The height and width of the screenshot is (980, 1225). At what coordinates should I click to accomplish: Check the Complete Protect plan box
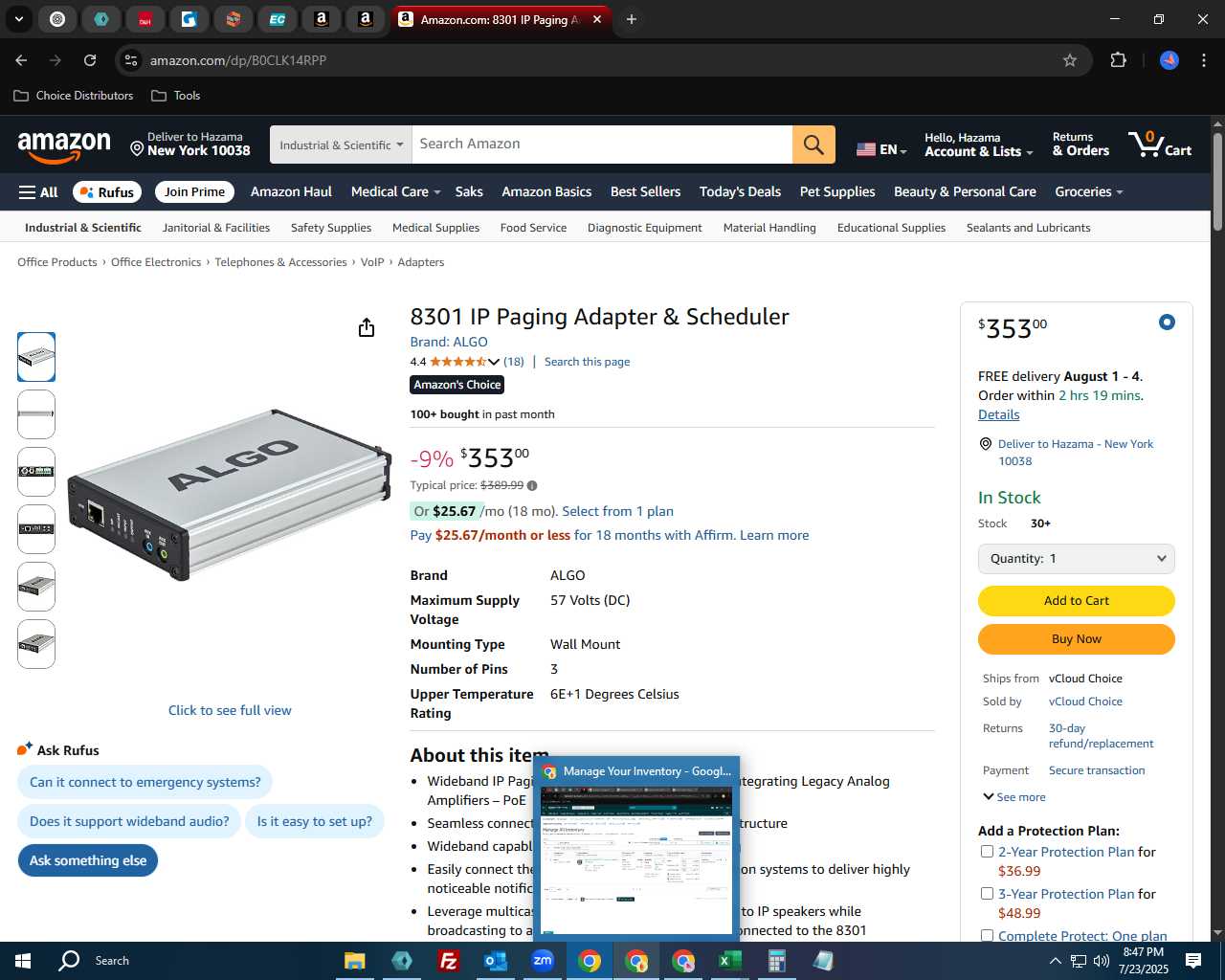click(987, 936)
